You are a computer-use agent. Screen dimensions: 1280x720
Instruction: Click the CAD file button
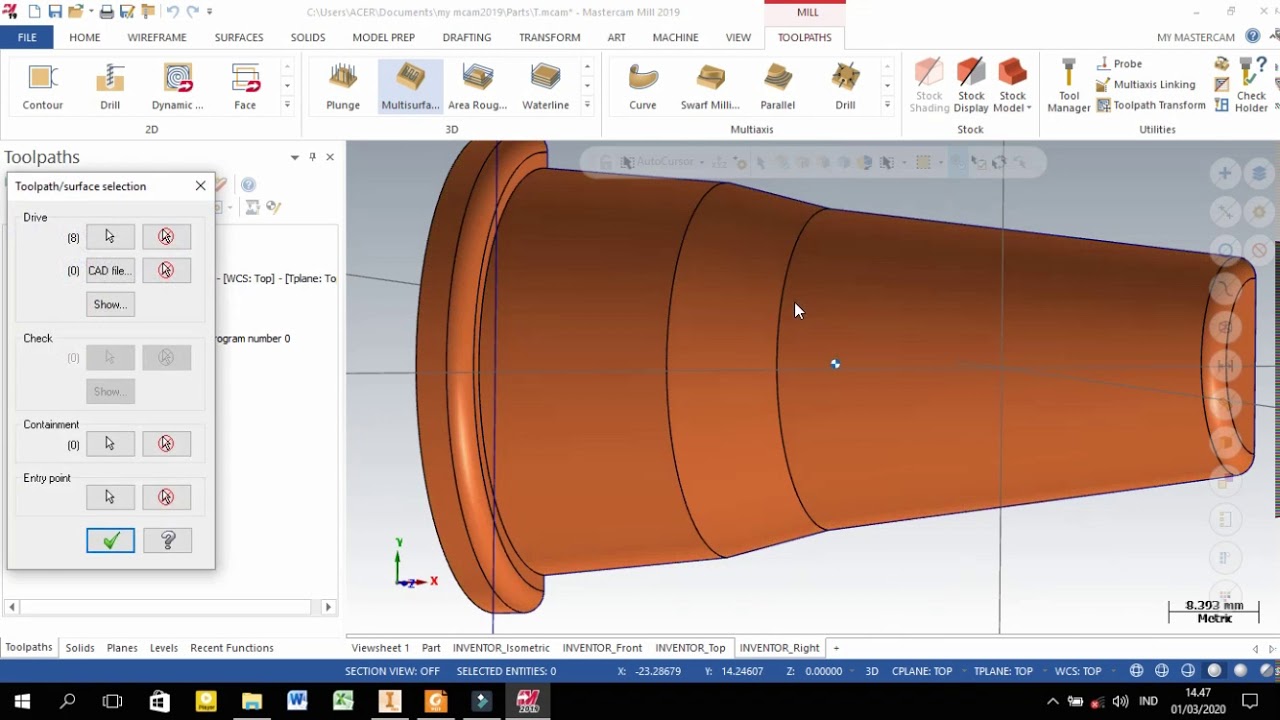[110, 270]
